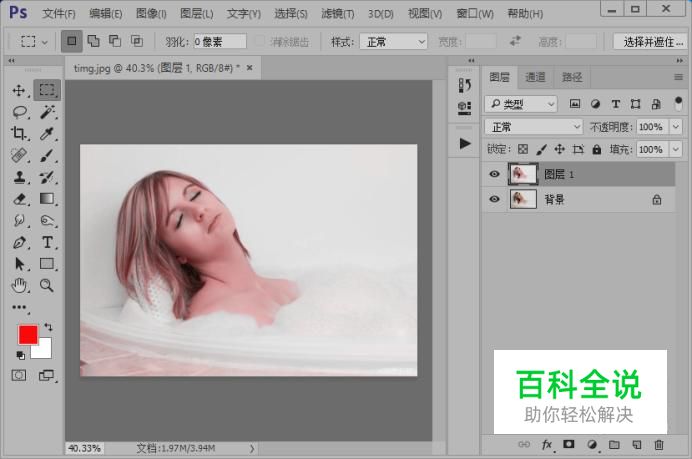The height and width of the screenshot is (459, 692).
Task: Select the Zoom tool
Action: pos(47,286)
